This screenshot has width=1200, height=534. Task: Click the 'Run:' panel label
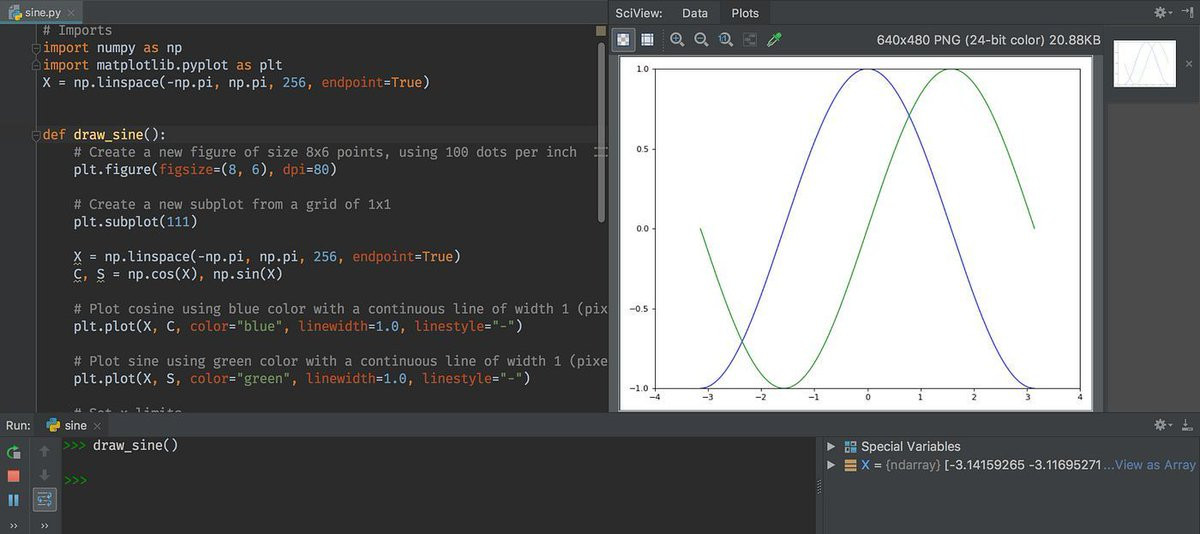click(x=18, y=426)
